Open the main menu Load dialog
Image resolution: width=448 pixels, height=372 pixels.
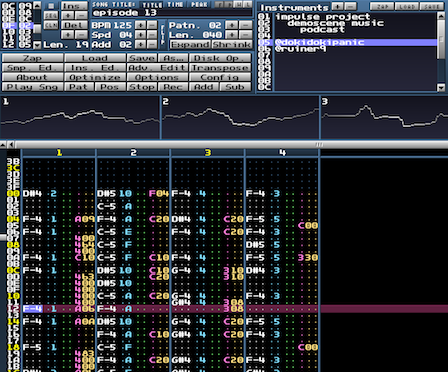pos(95,58)
